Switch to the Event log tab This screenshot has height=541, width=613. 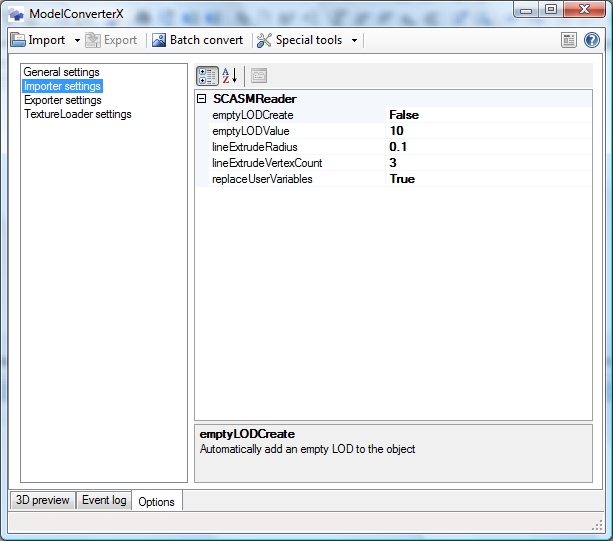(x=104, y=500)
